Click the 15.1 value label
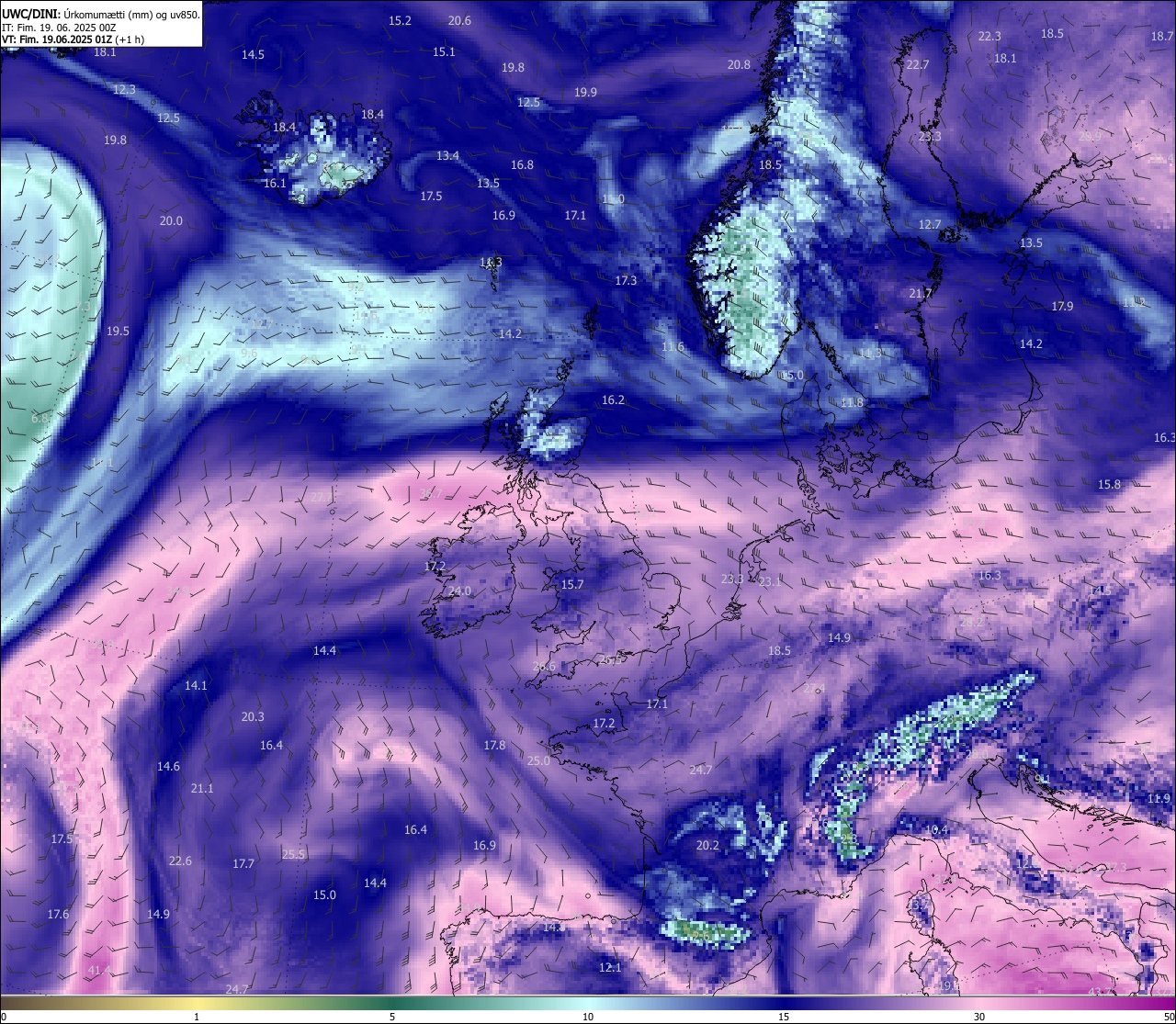1176x1024 pixels. [444, 51]
